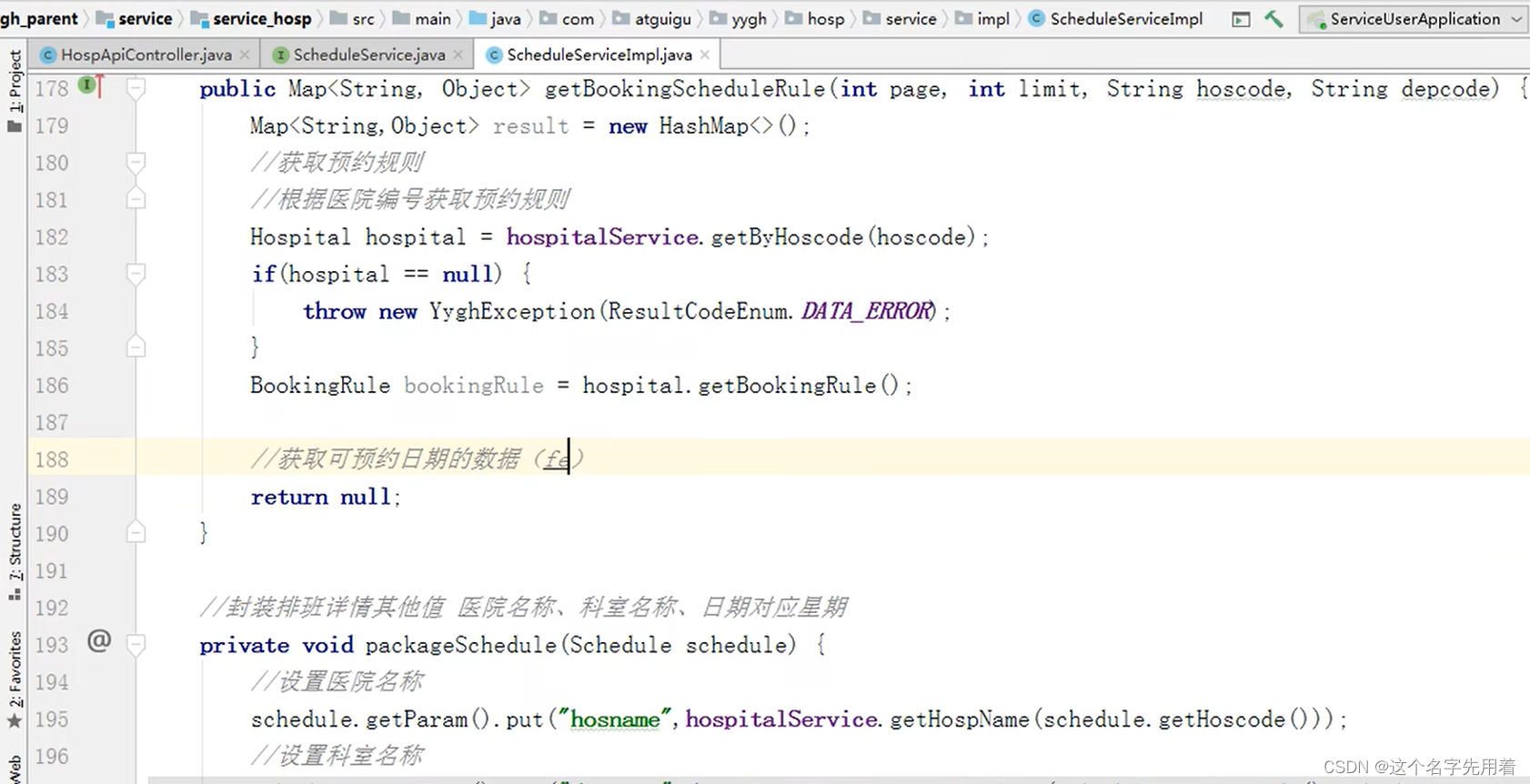Click comment '//设置医院名称' on line 194
Viewport: 1530px width, 784px height.
tap(337, 682)
